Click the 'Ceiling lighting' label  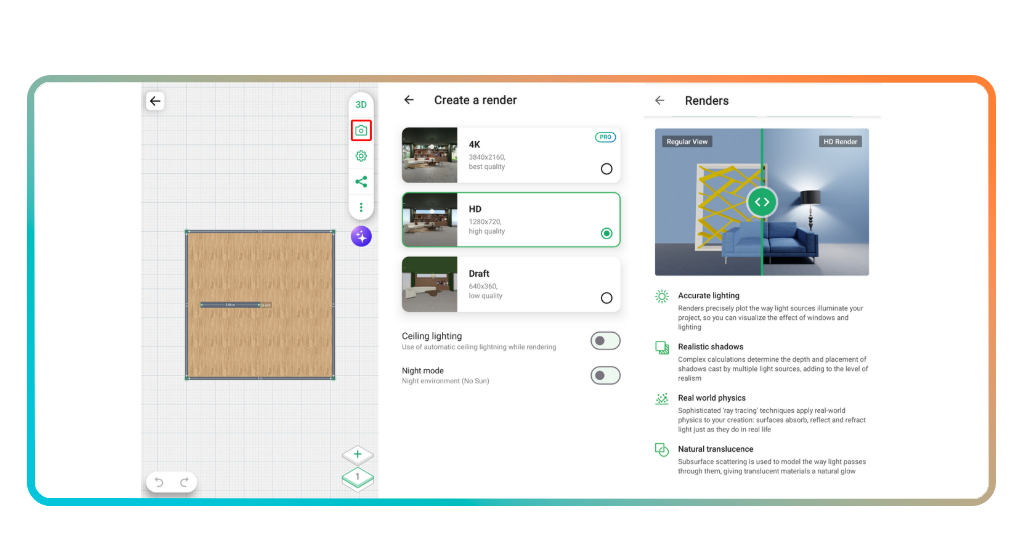(432, 336)
